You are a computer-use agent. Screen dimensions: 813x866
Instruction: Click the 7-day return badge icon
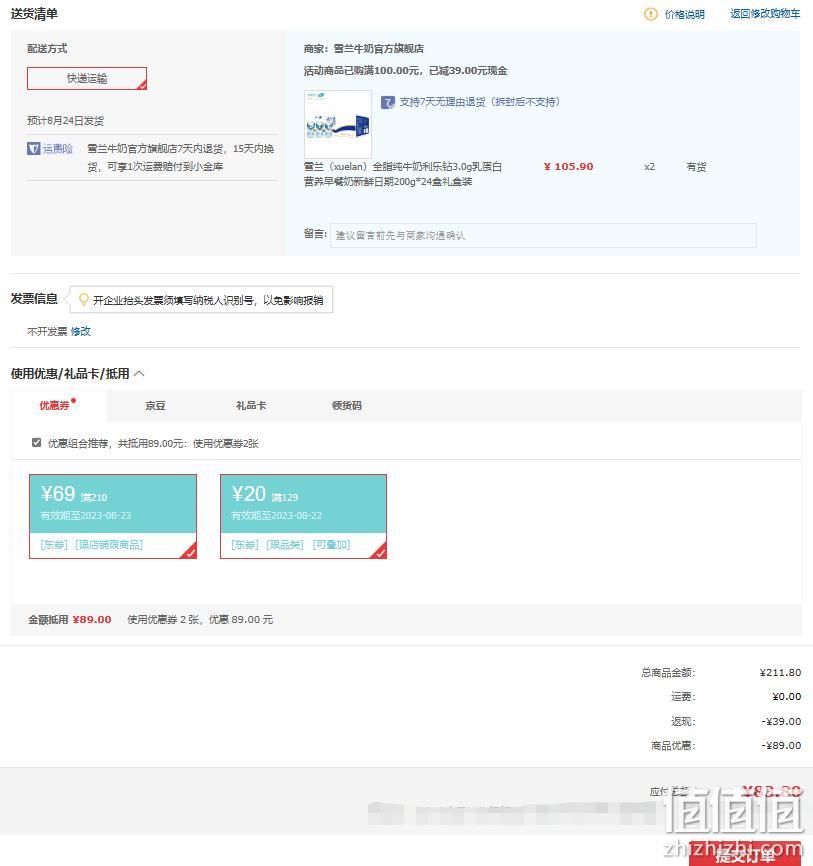(388, 102)
